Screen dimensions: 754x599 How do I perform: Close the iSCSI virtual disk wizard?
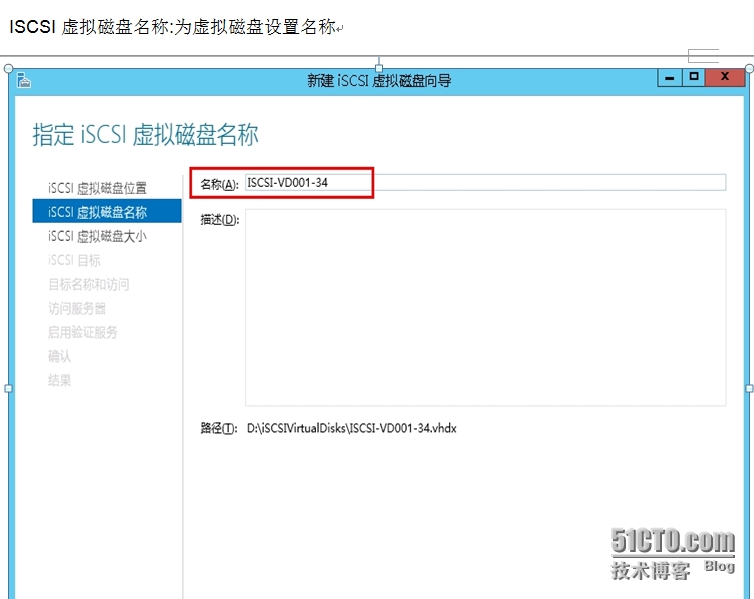(x=725, y=77)
